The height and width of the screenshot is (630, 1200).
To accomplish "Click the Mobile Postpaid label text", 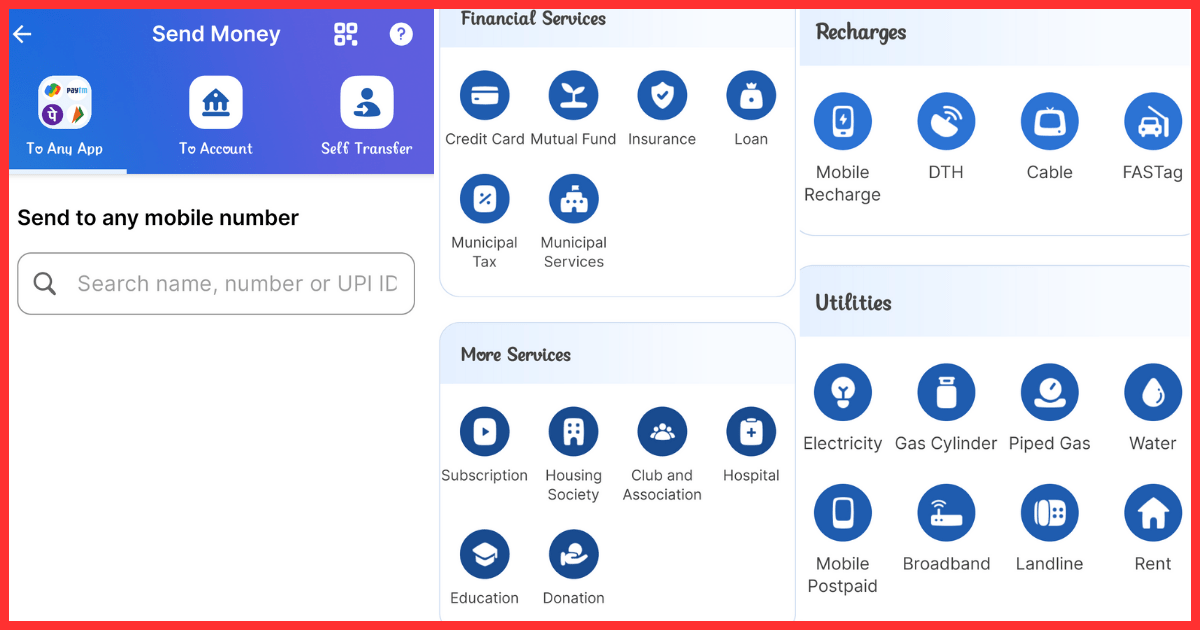I will click(x=843, y=575).
